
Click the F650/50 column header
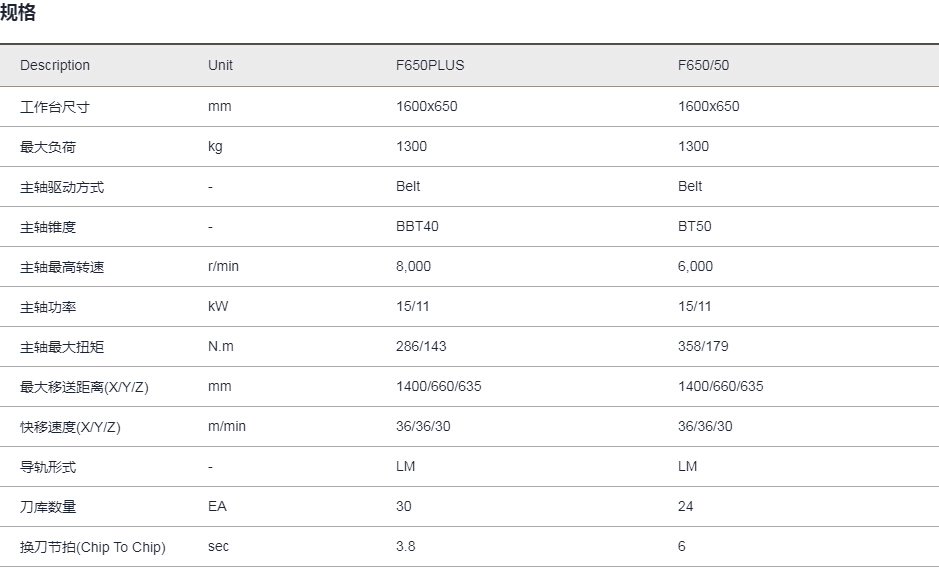coord(703,65)
